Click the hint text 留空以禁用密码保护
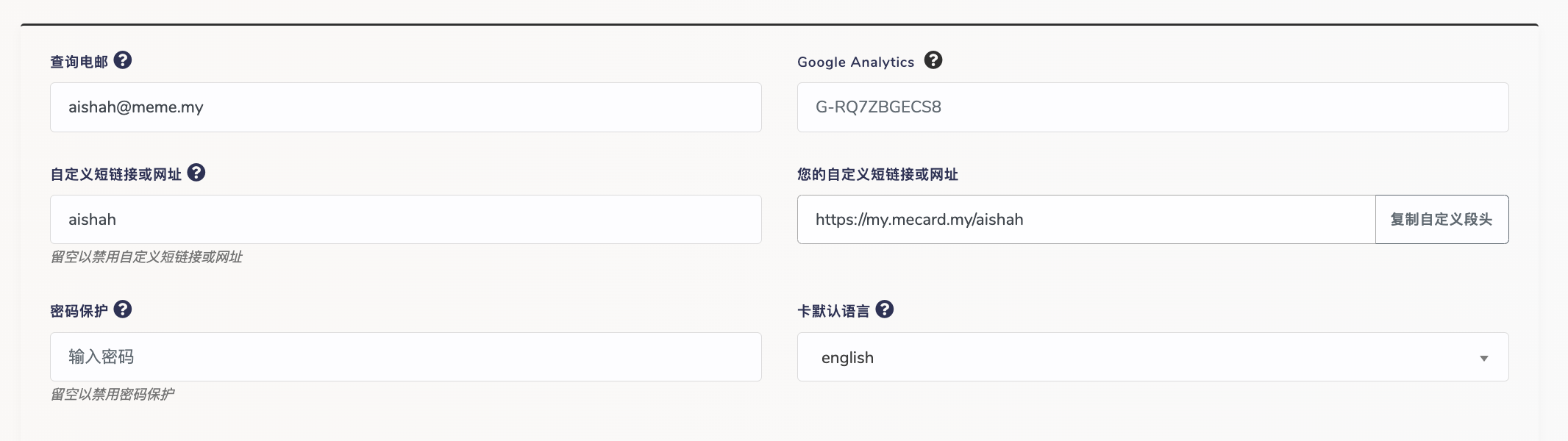 tap(112, 394)
